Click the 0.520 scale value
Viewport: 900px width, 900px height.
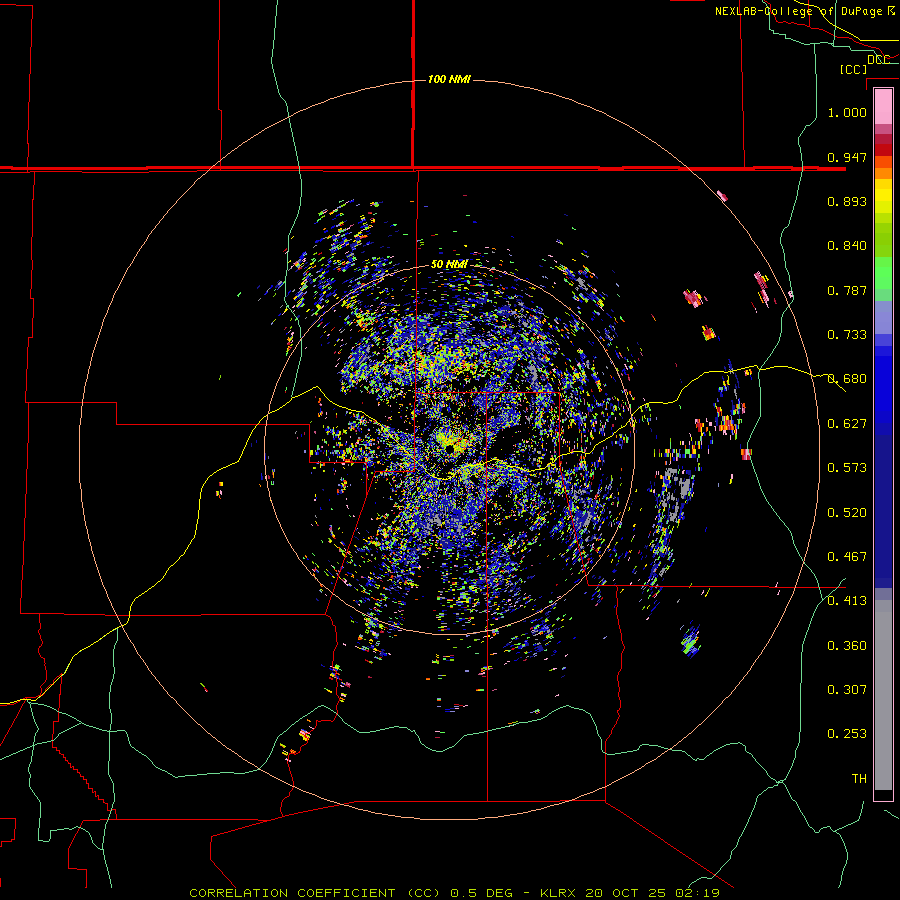(847, 513)
